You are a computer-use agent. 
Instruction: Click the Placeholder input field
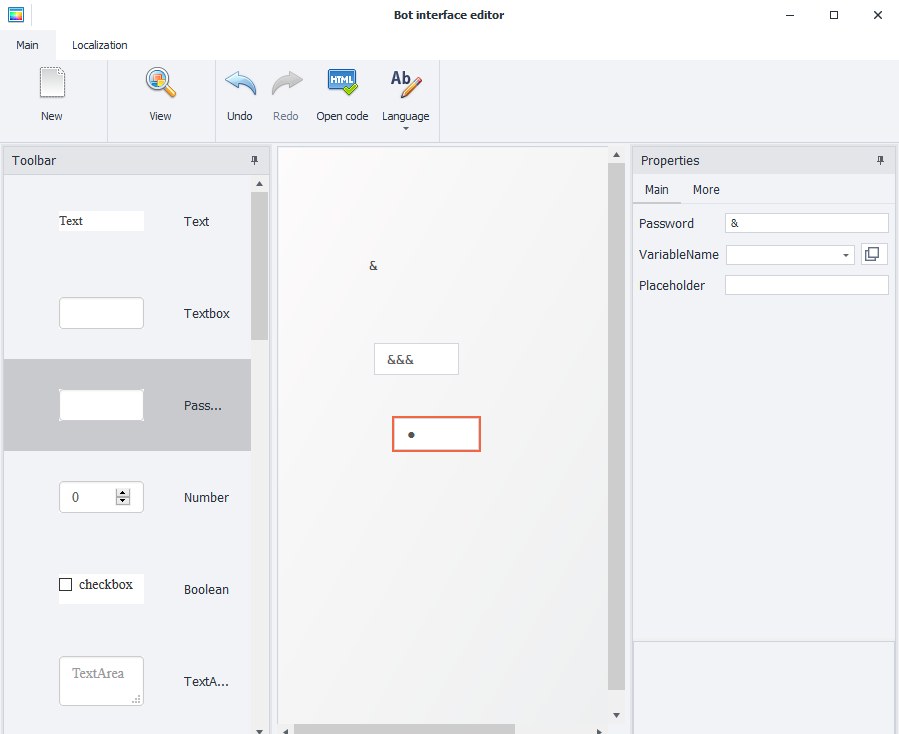click(x=807, y=285)
